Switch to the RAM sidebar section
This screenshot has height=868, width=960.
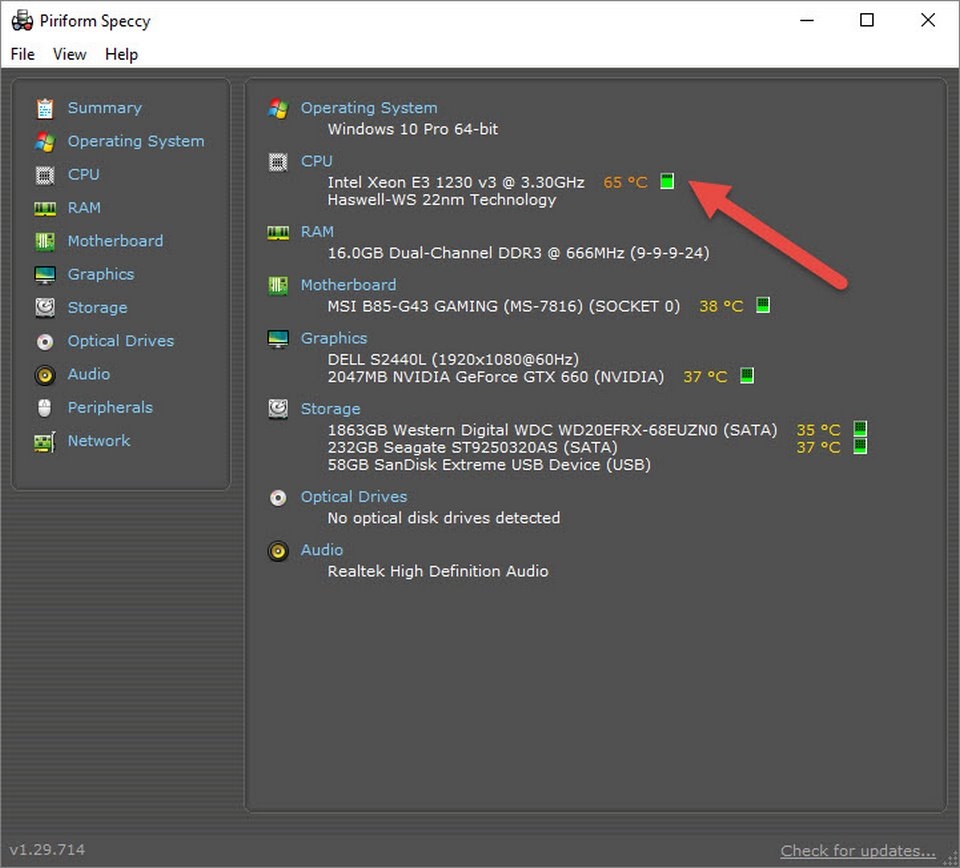tap(84, 208)
